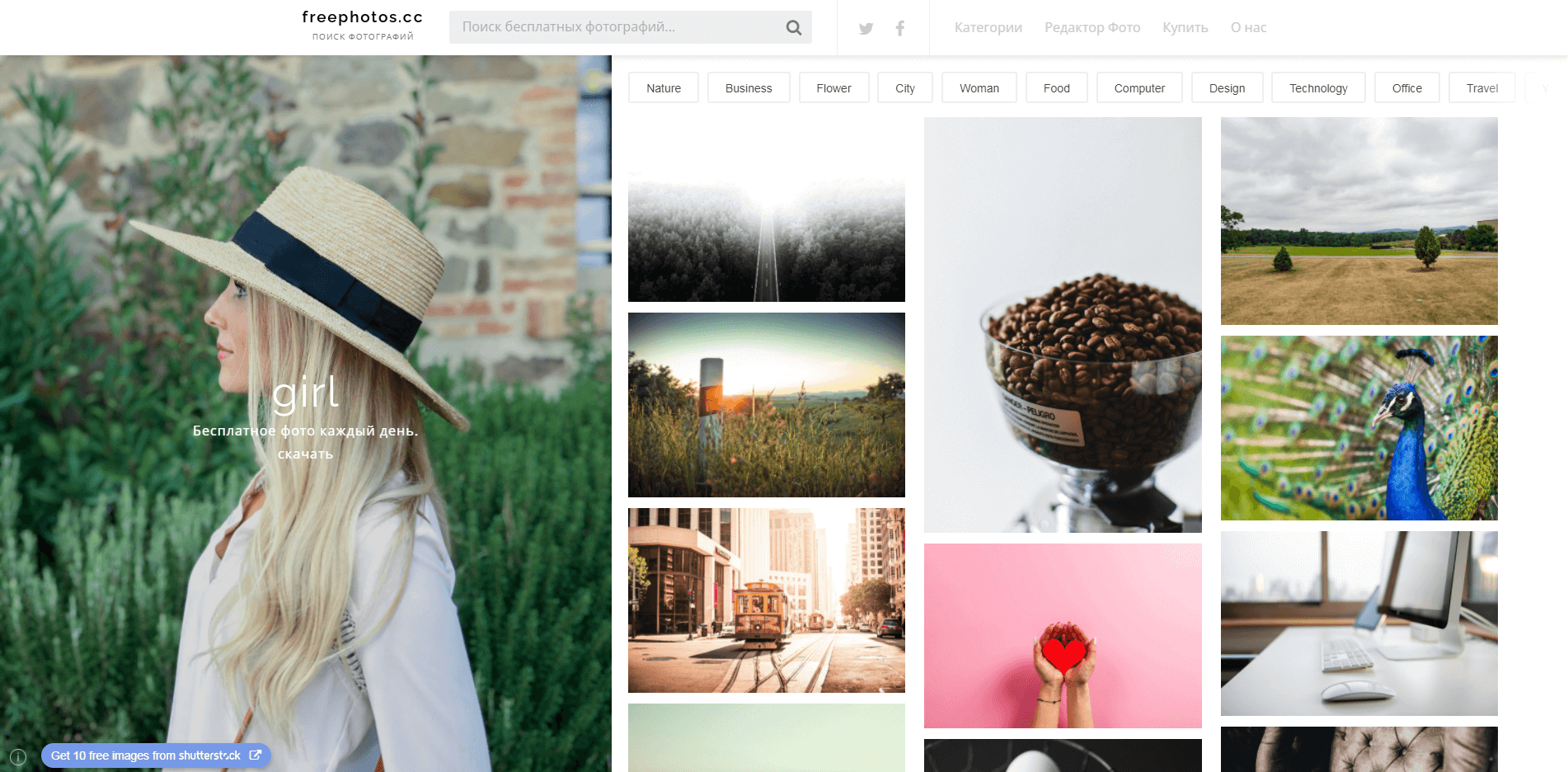Click the скачать download link
Image resolution: width=1568 pixels, height=772 pixels.
tap(305, 454)
